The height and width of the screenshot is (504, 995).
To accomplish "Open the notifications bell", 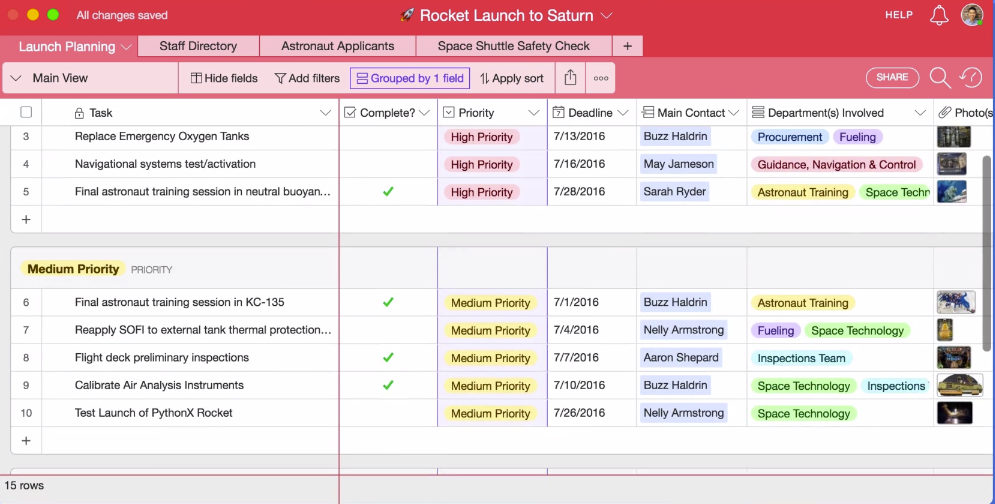I will (x=939, y=15).
